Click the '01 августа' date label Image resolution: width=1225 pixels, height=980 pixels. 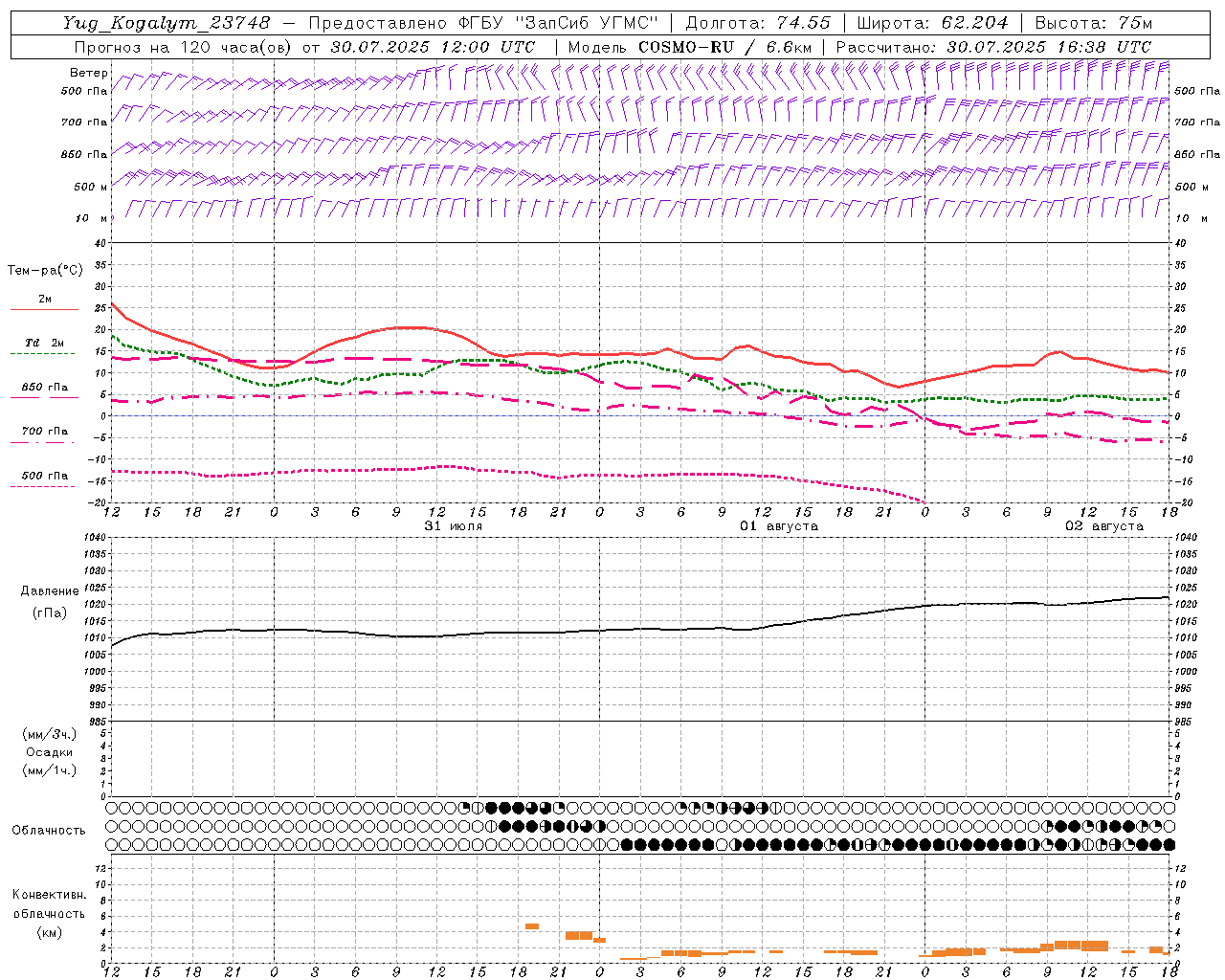[x=779, y=526]
